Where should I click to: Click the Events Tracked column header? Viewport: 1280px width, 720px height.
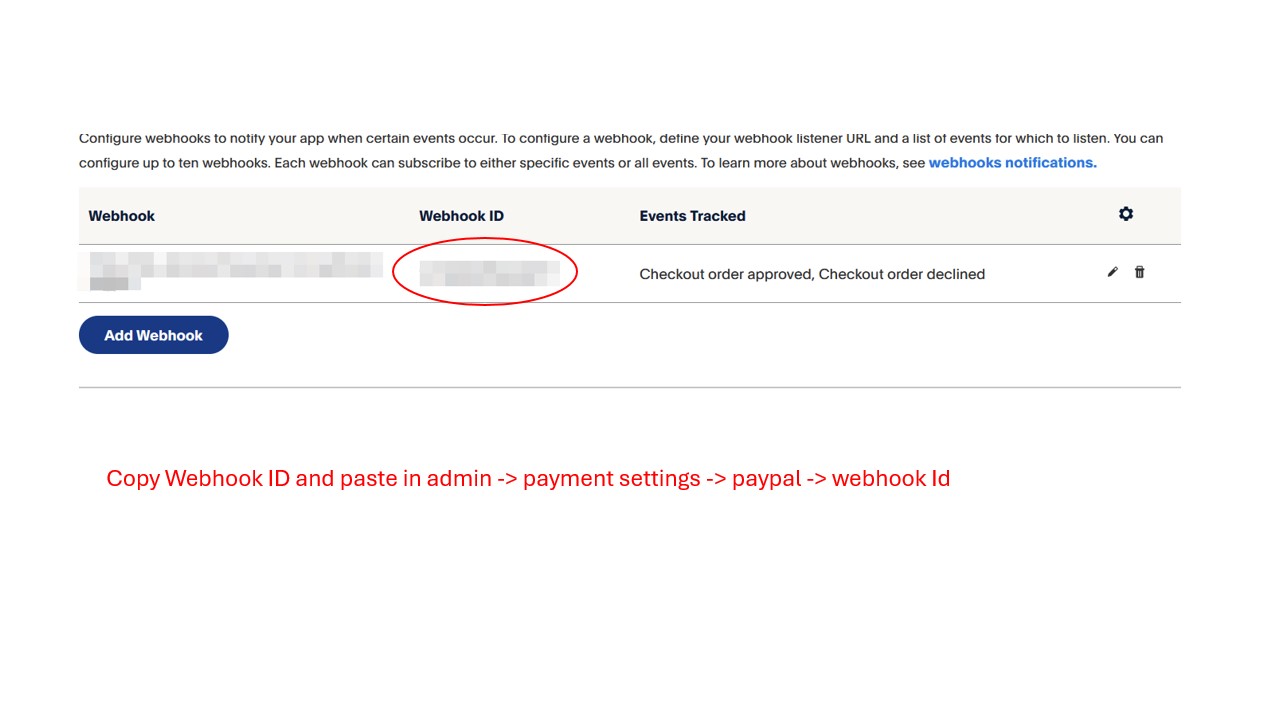pyautogui.click(x=692, y=215)
